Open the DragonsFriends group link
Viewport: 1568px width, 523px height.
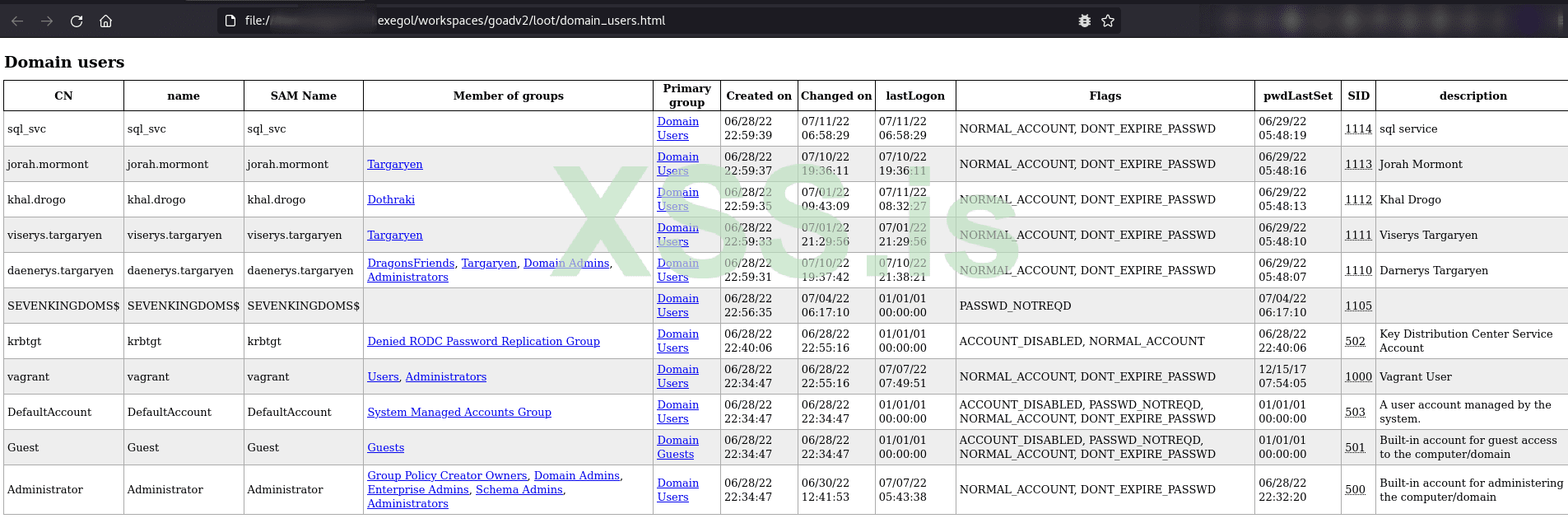point(411,263)
